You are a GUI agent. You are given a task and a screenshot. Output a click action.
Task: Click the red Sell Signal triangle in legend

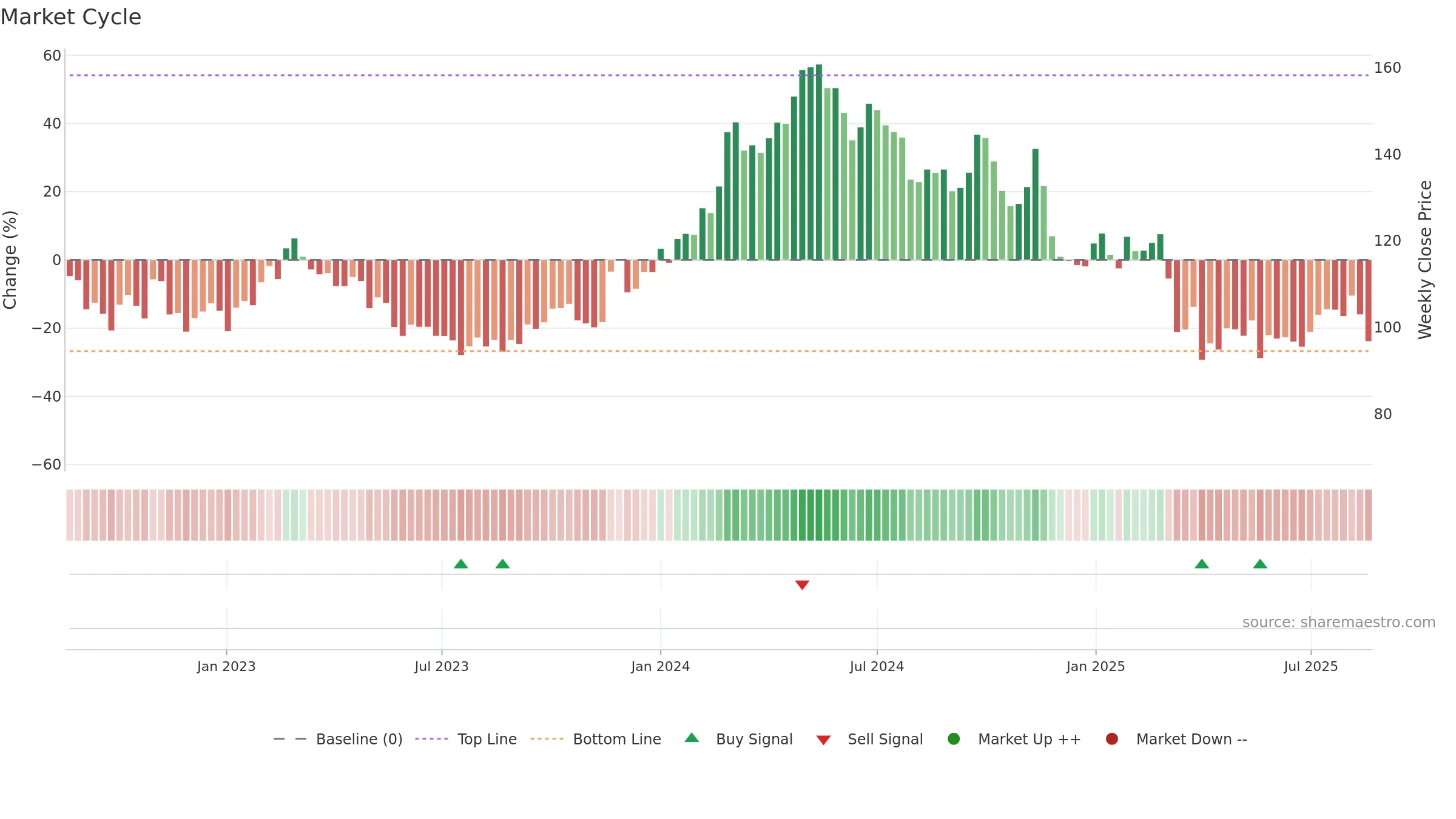(x=823, y=740)
